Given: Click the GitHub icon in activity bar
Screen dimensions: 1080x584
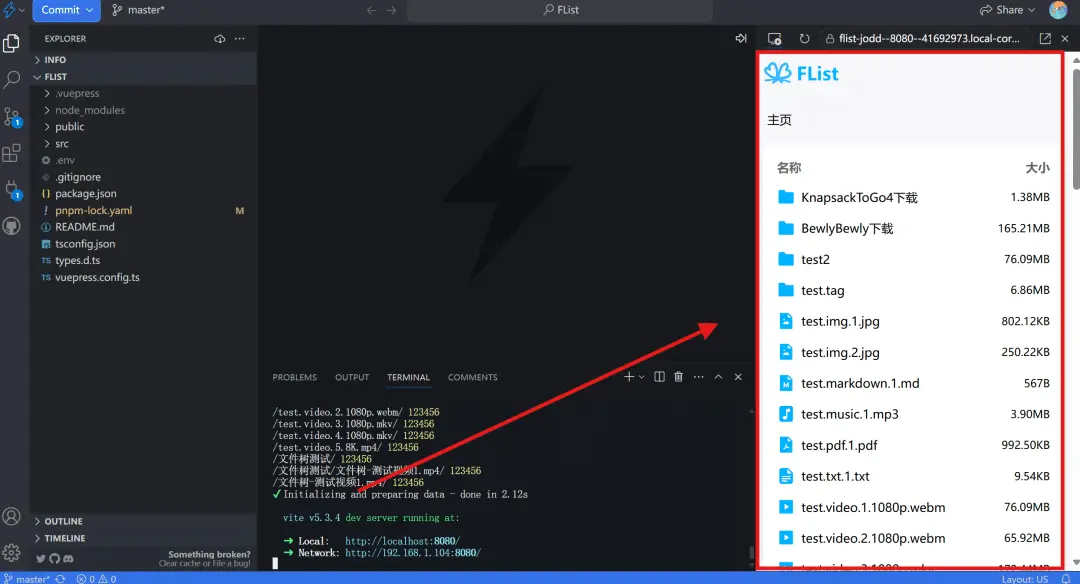Looking at the screenshot, I should [12, 226].
